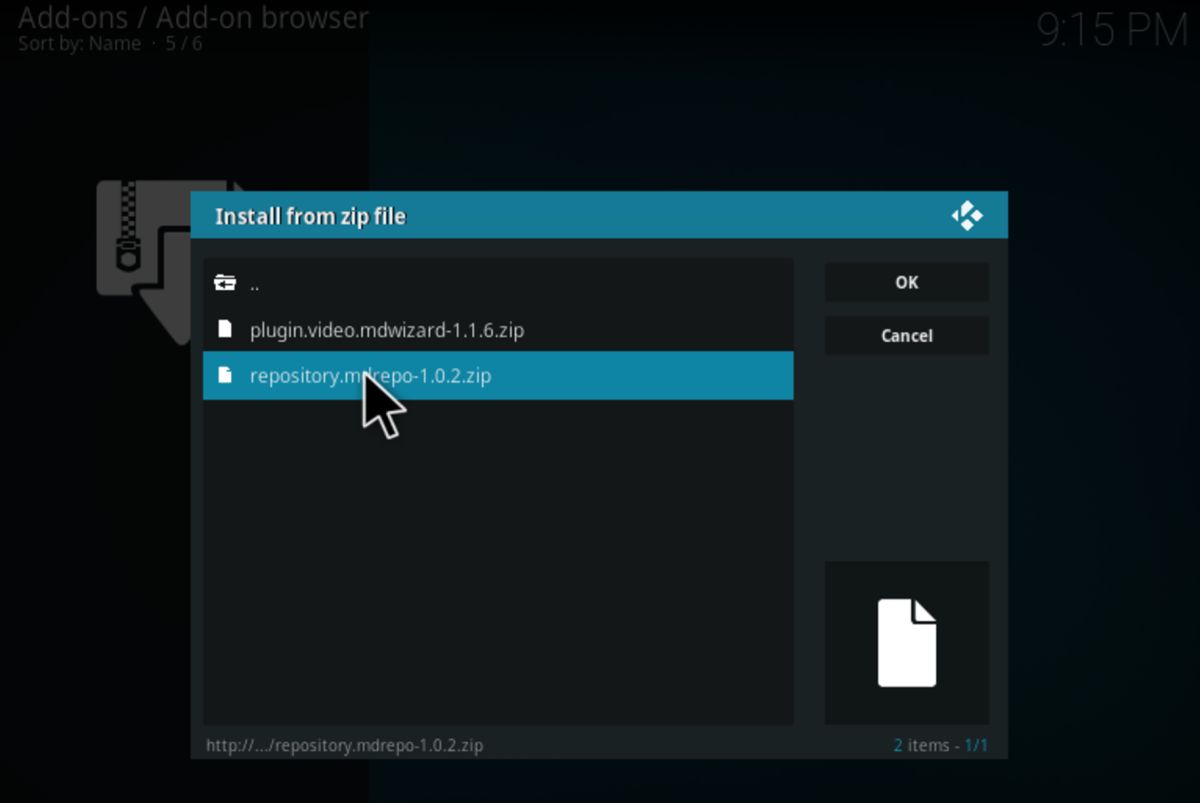
Task: Go up via the '..' parent entry
Action: coord(498,283)
